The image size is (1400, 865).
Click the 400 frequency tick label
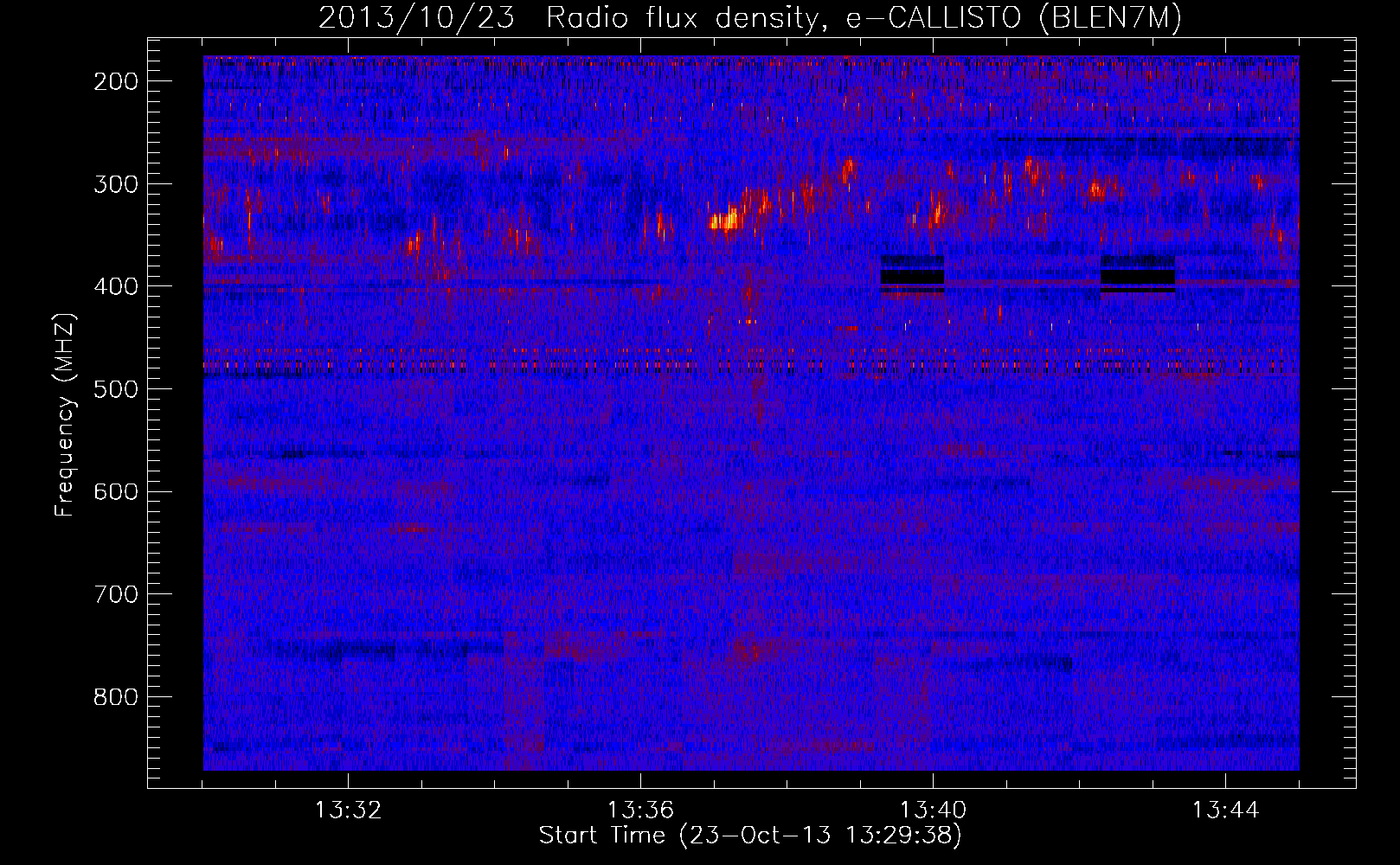[116, 286]
